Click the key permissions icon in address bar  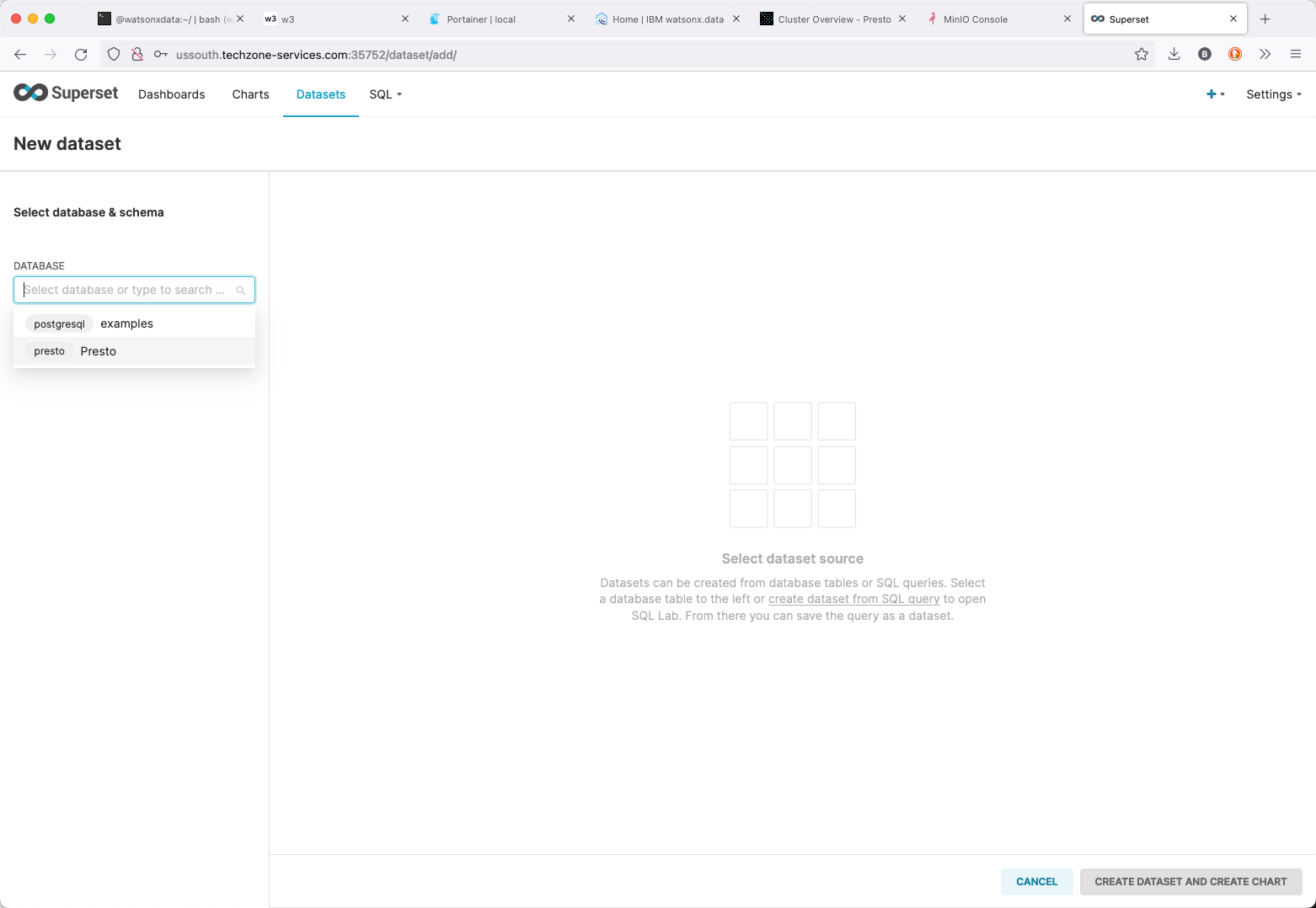click(161, 54)
